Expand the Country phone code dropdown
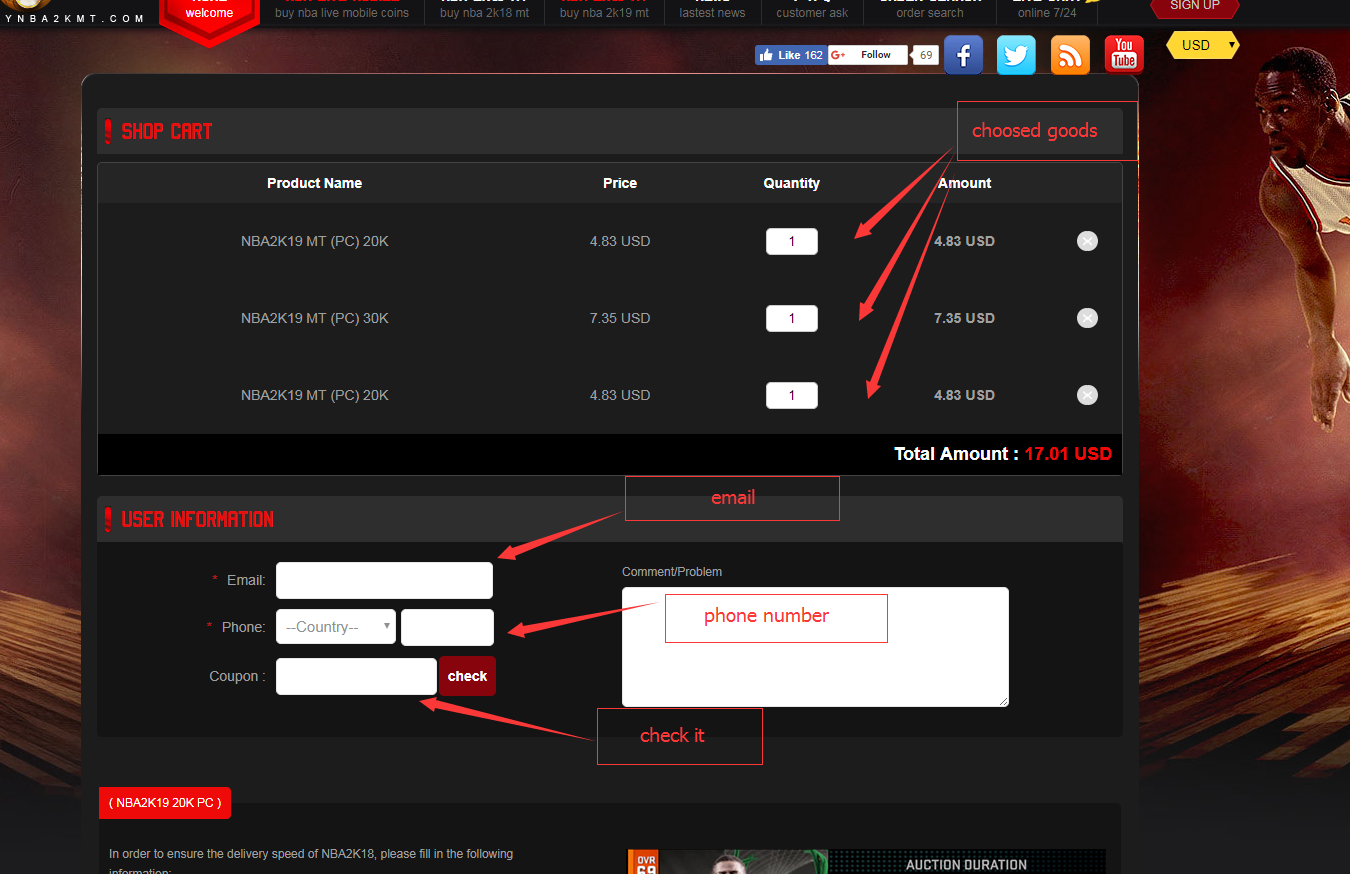This screenshot has height=874, width=1350. 336,627
